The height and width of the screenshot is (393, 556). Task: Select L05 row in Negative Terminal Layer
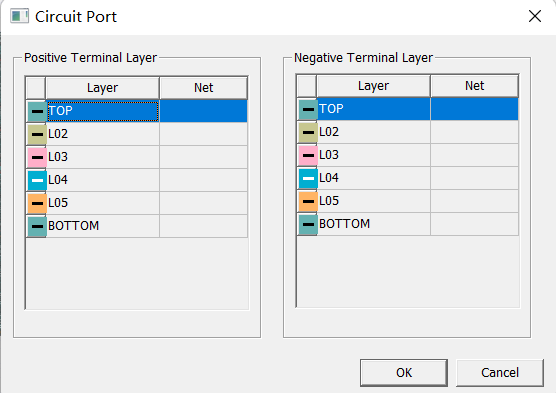tap(408, 201)
